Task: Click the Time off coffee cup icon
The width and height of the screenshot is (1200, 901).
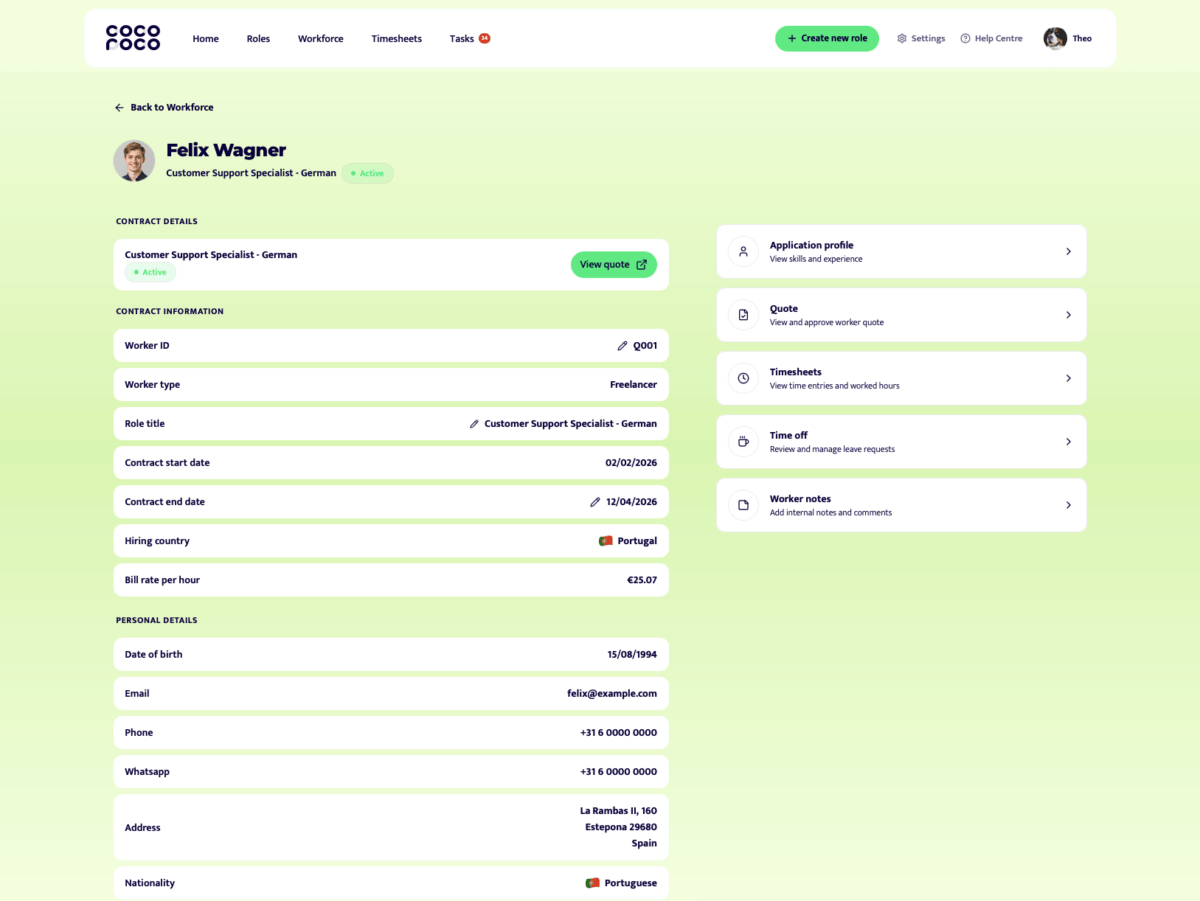Action: click(743, 442)
